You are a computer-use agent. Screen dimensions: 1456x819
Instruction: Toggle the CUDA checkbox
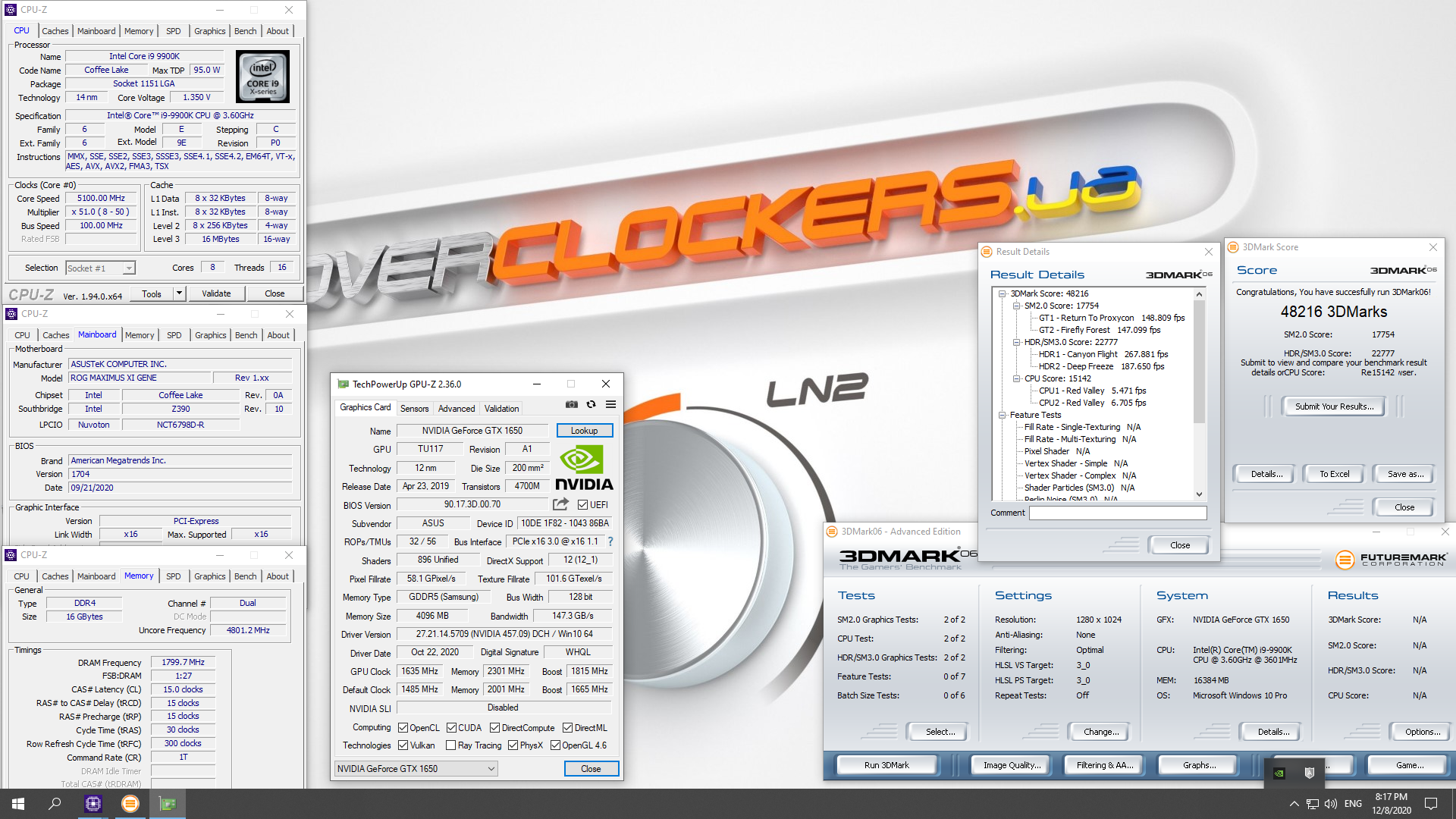click(x=451, y=728)
